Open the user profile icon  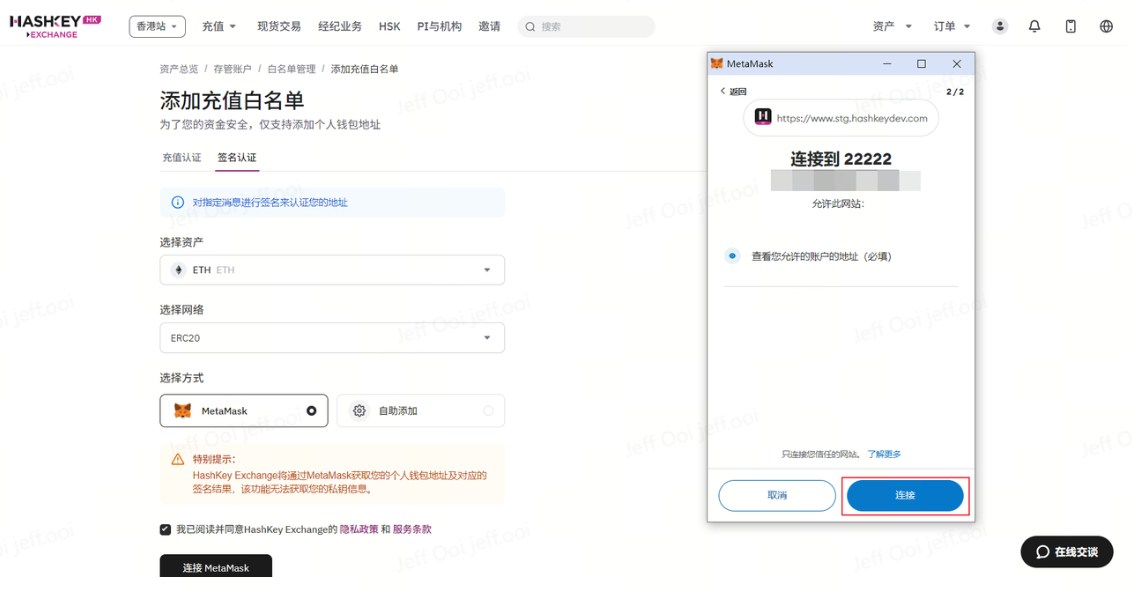point(1000,26)
